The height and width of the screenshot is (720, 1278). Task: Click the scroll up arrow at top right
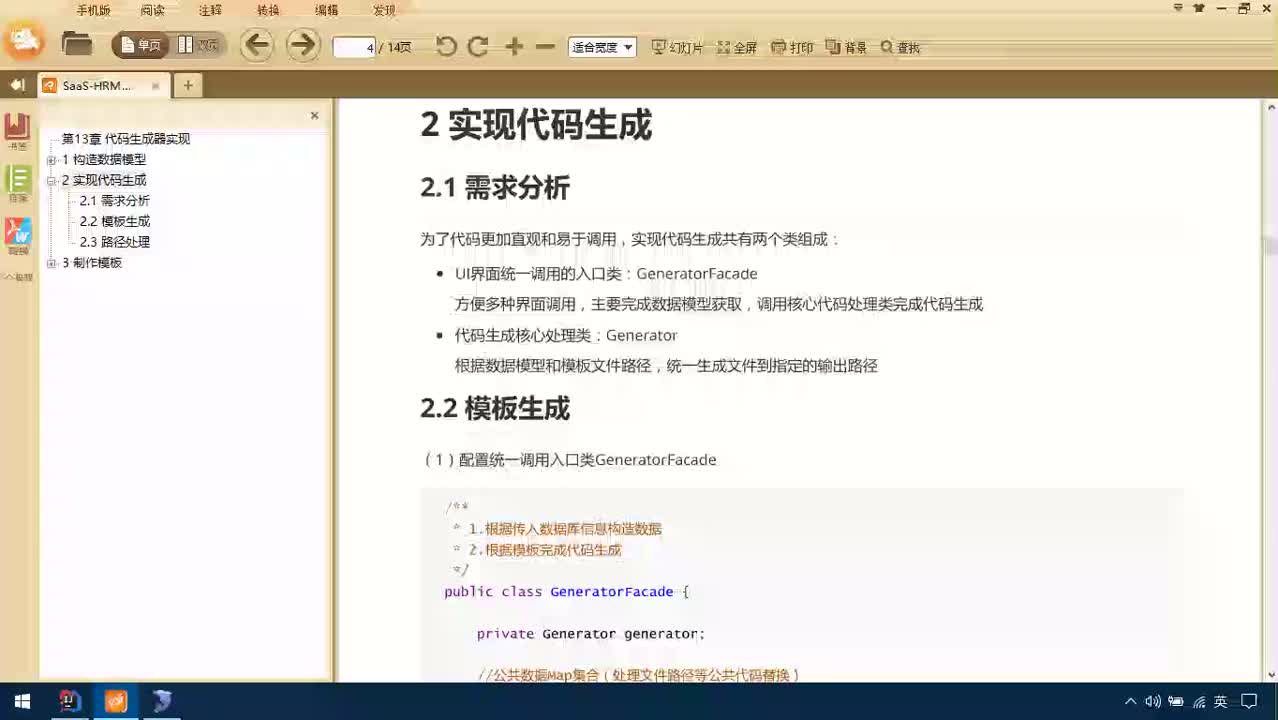1271,105
